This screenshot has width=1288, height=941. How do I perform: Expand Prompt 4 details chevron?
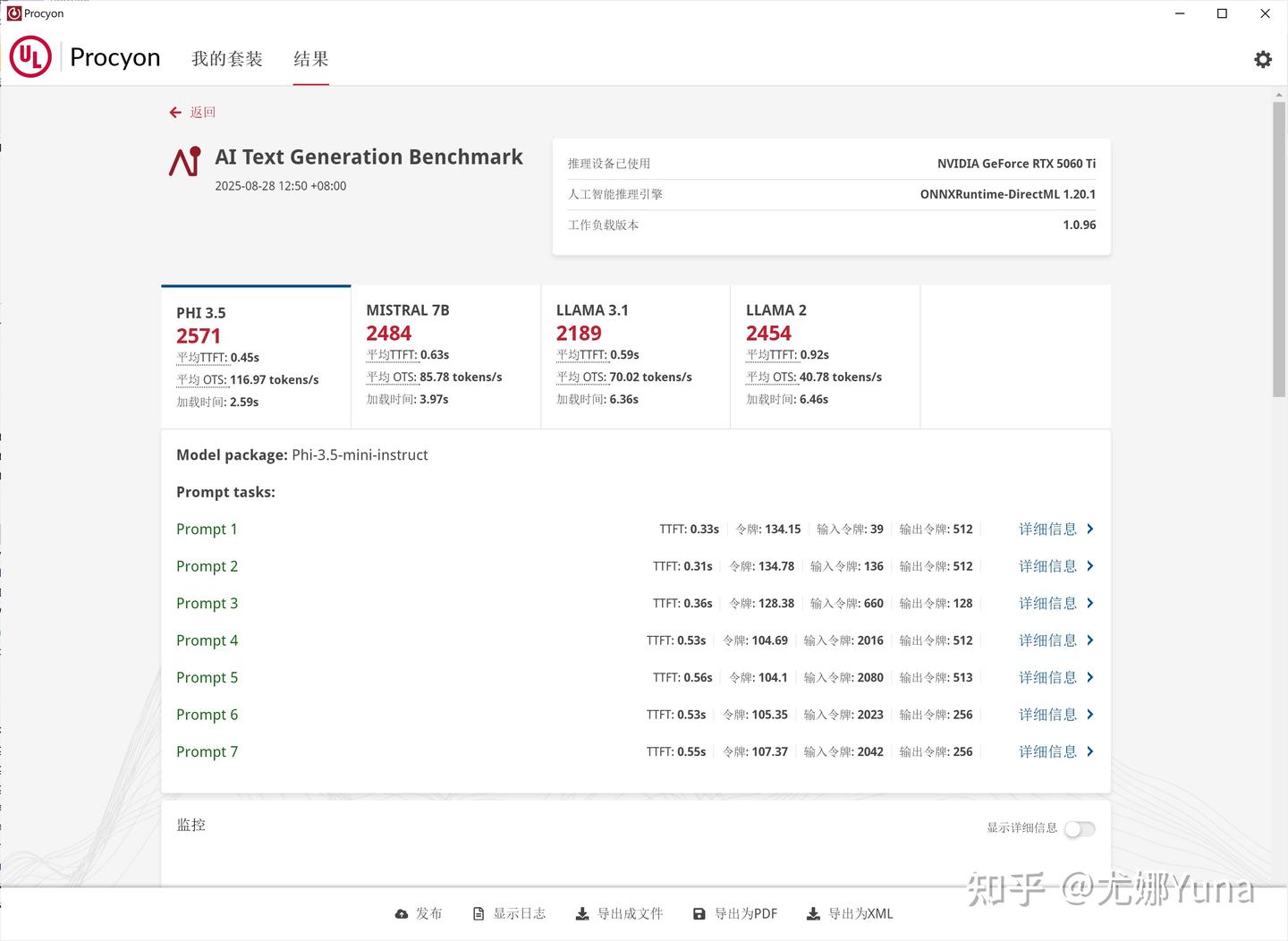tap(1090, 640)
